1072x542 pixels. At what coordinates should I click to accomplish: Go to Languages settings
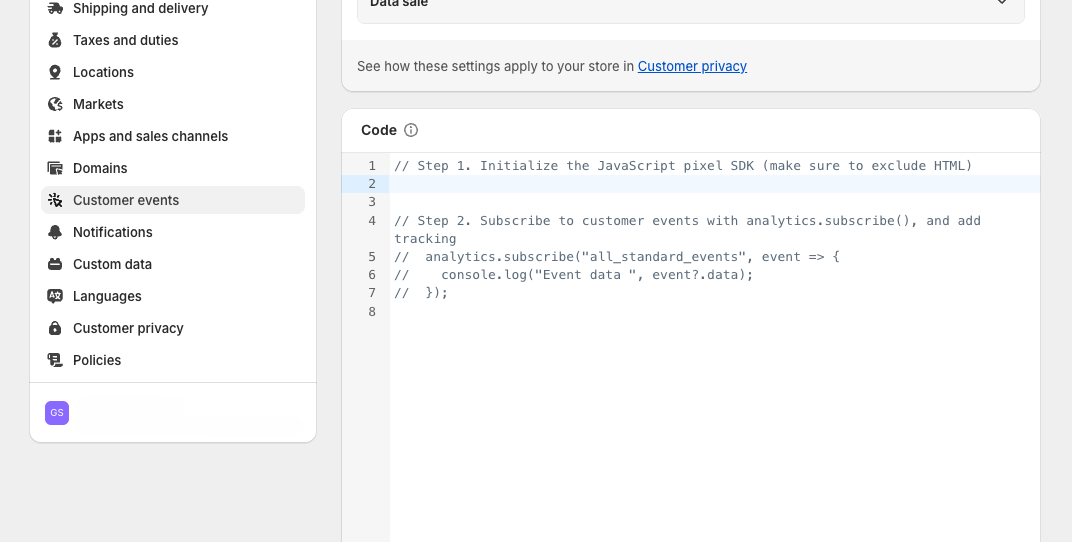pos(173,297)
